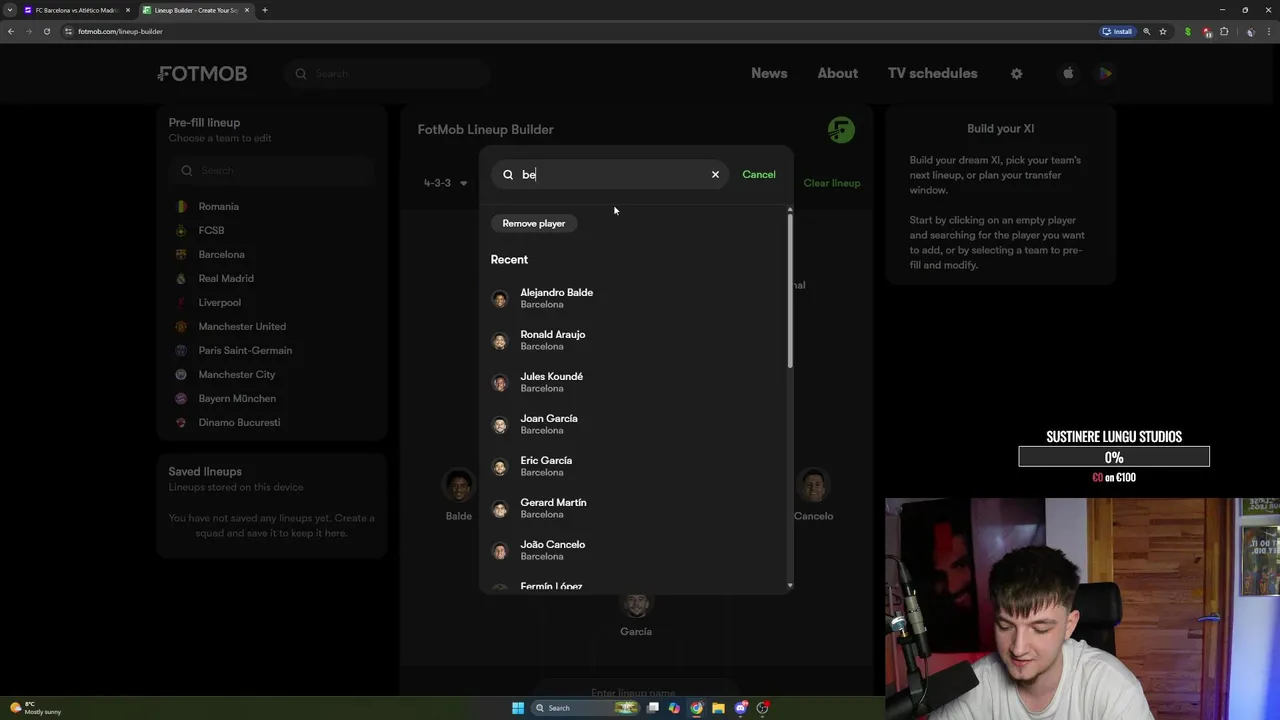
Task: Open the weather widget on the taskbar
Action: click(36, 708)
